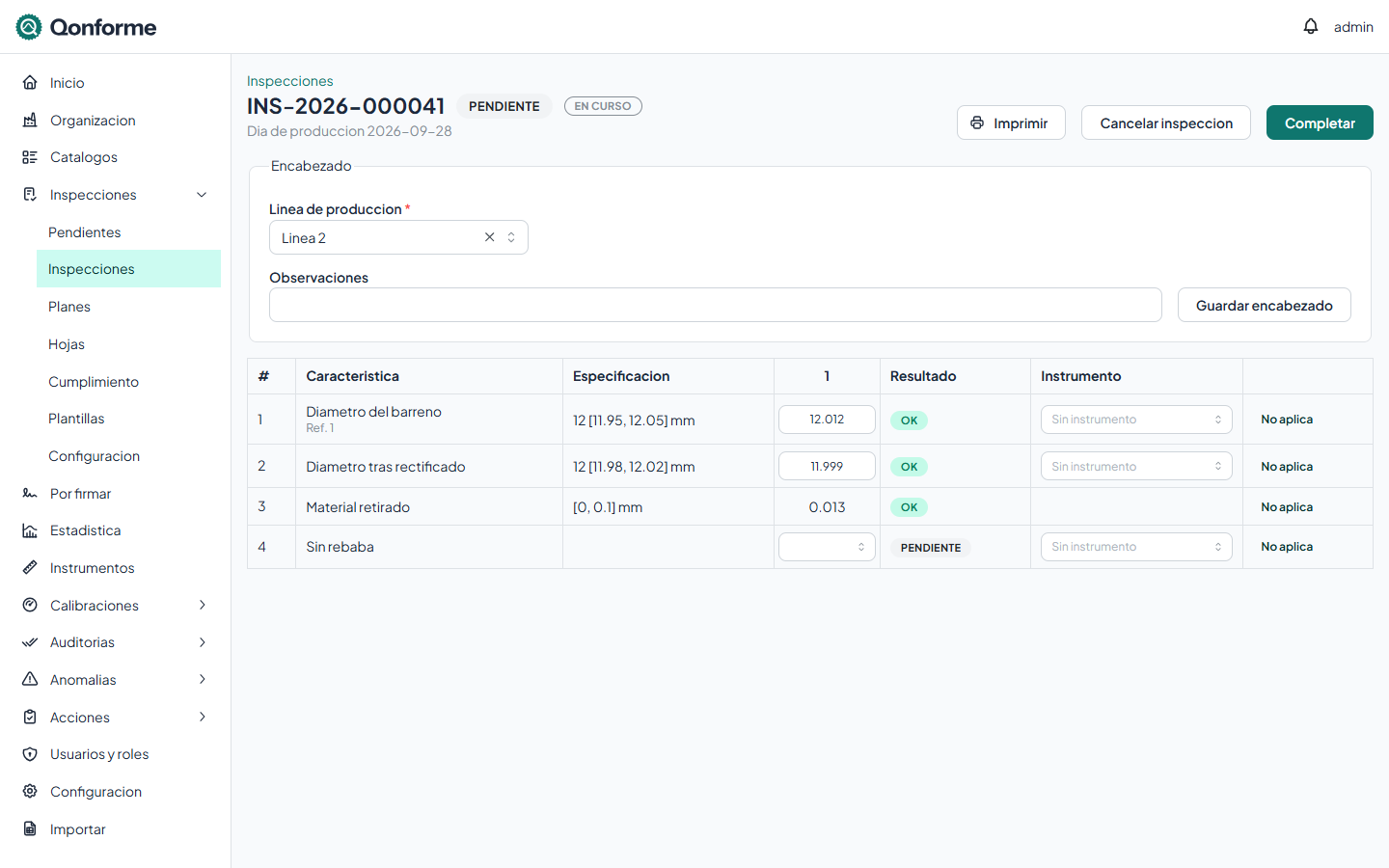Open Estadistica chart icon
Screen dimensions: 1389x868
coord(30,530)
